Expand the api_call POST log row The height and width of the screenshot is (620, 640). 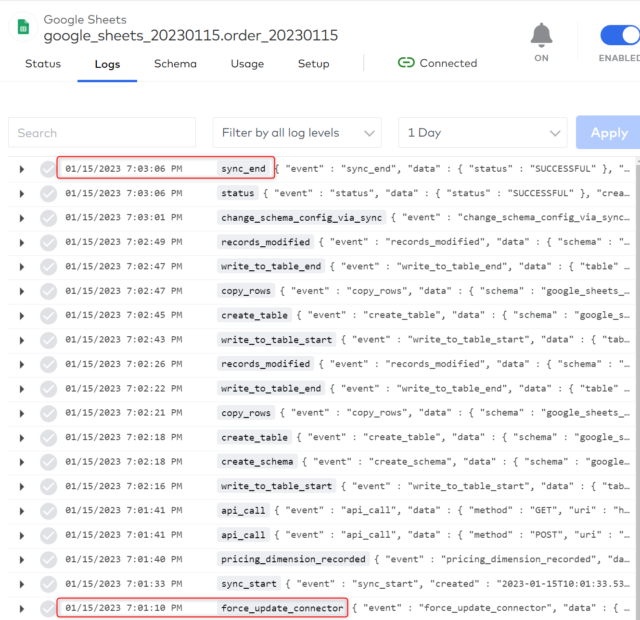click(x=22, y=535)
